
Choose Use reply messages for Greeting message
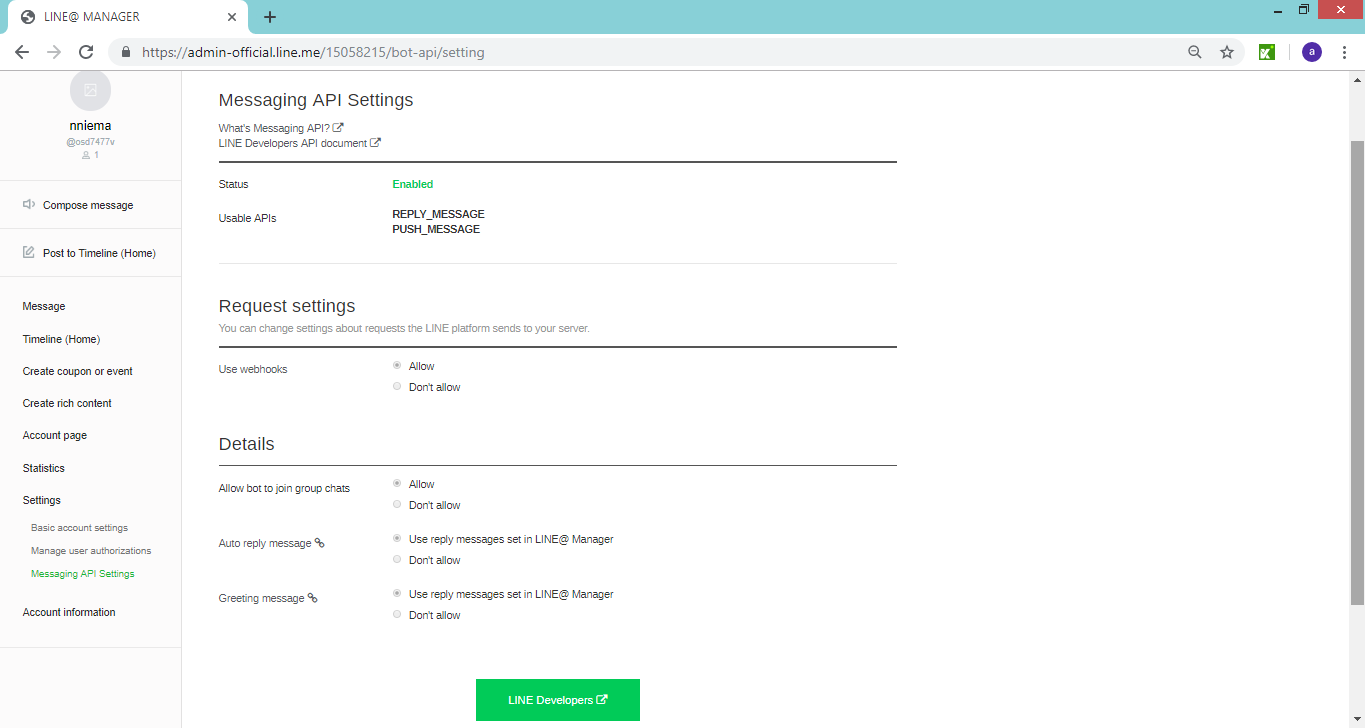[x=397, y=594]
